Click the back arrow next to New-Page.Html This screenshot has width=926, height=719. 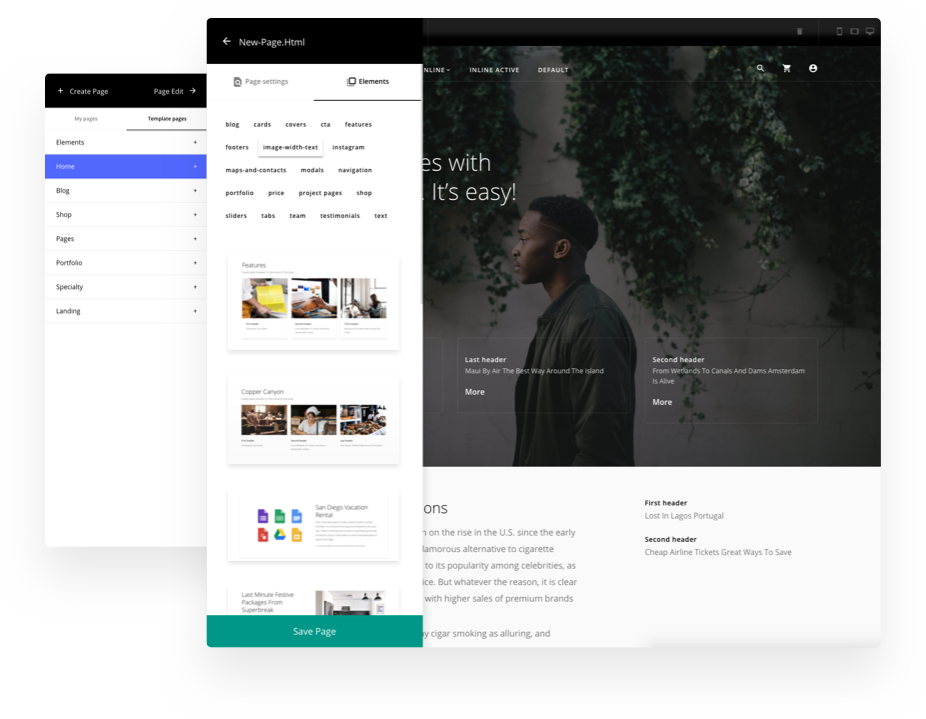point(226,42)
